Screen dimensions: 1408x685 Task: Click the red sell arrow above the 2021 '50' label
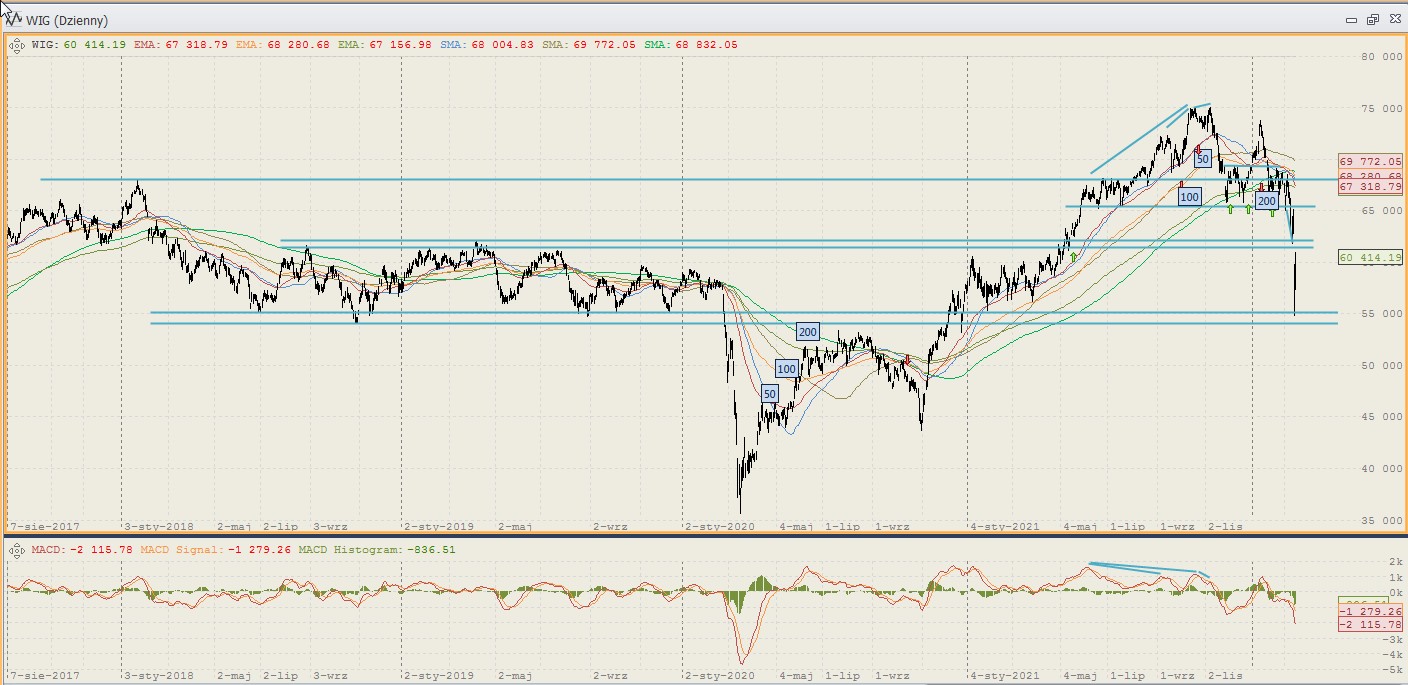(1197, 149)
